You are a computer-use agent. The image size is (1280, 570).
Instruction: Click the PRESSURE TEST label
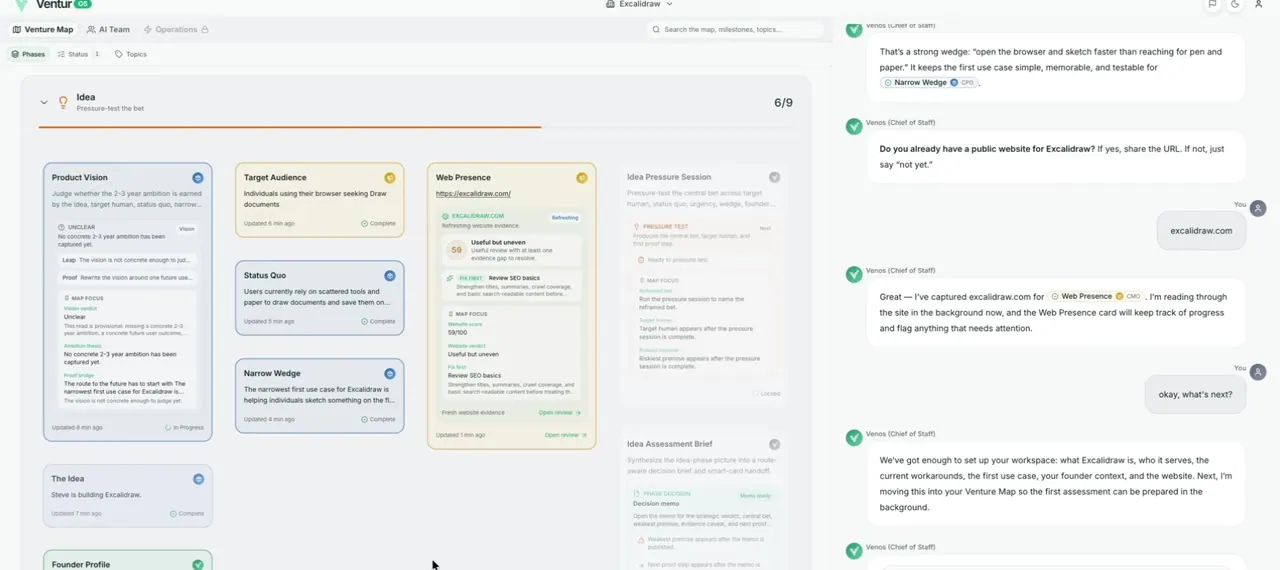pos(665,227)
